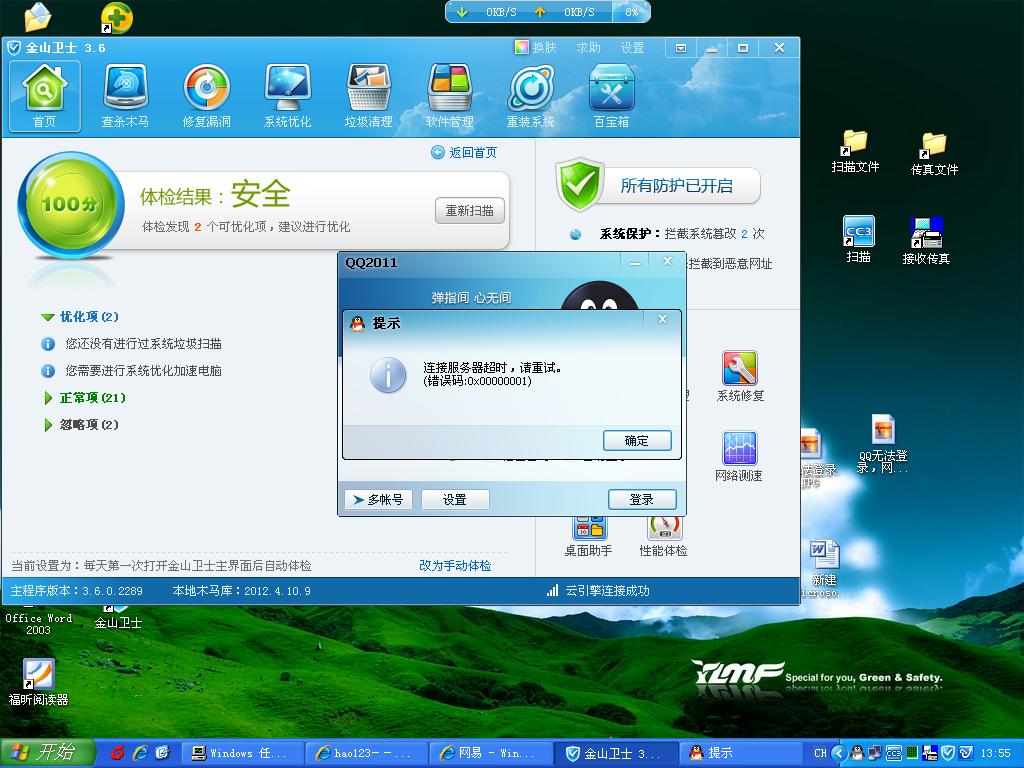Open the 首页 home tab in 金山卫士

(x=44, y=96)
